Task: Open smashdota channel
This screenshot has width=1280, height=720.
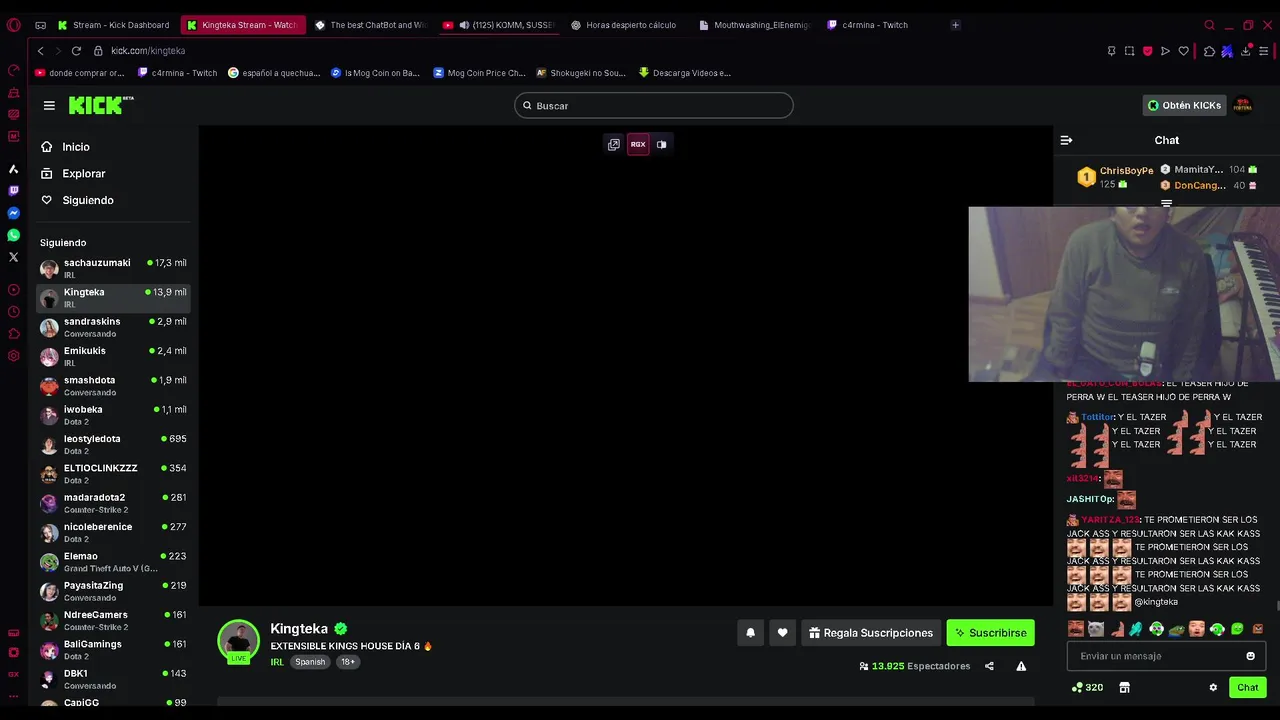Action: pyautogui.click(x=113, y=385)
